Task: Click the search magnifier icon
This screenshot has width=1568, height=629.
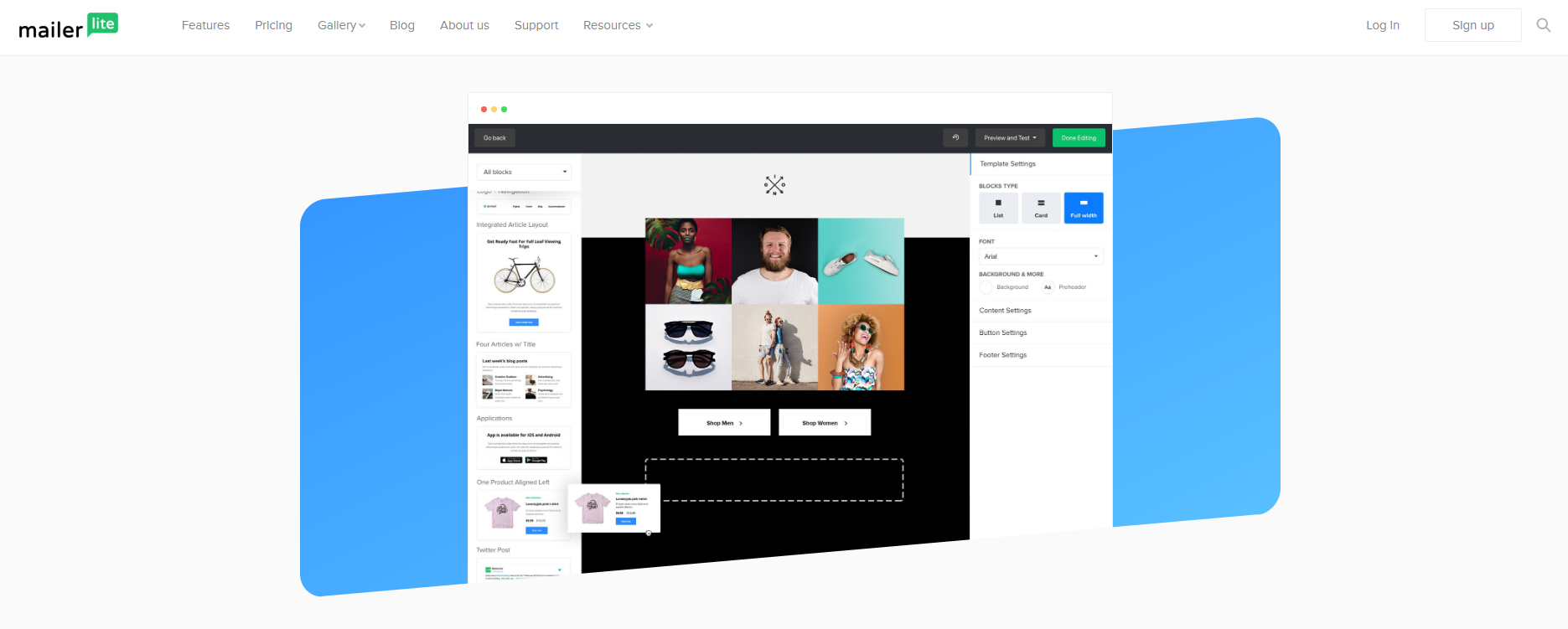Action: click(x=1543, y=25)
